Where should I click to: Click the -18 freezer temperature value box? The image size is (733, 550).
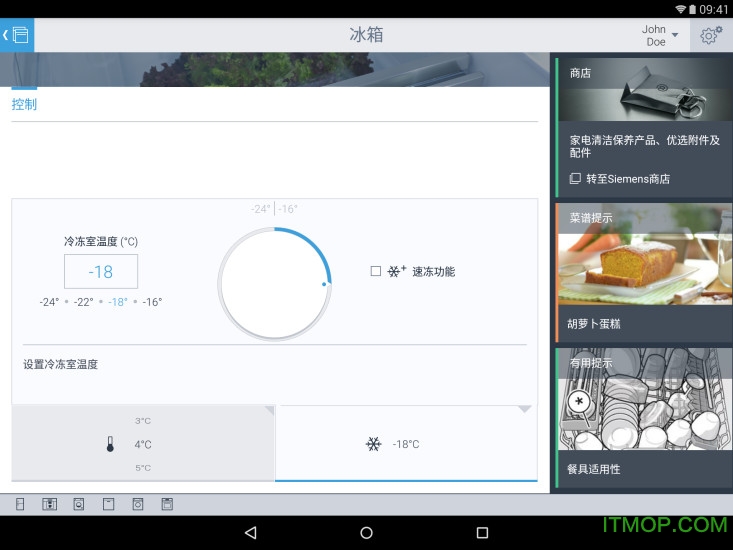point(101,272)
